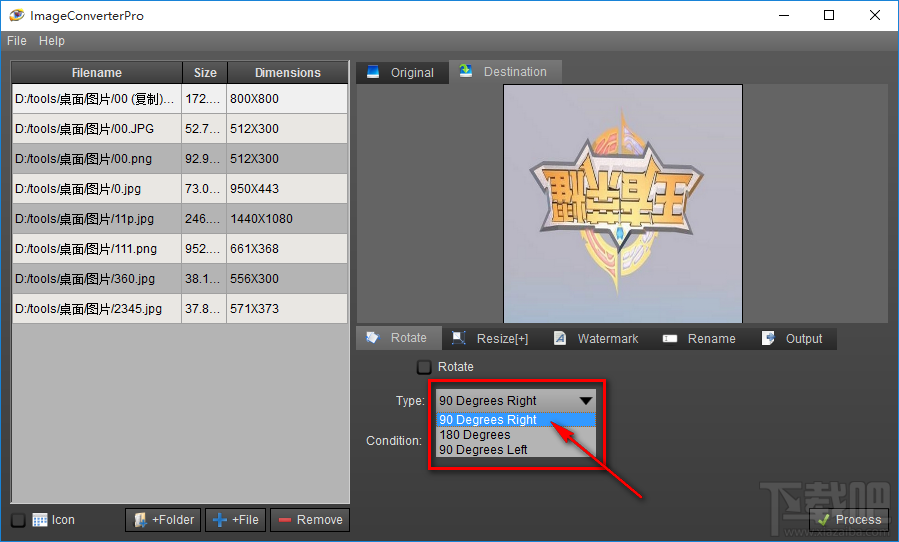Collapse the Type dropdown arrow

click(585, 400)
